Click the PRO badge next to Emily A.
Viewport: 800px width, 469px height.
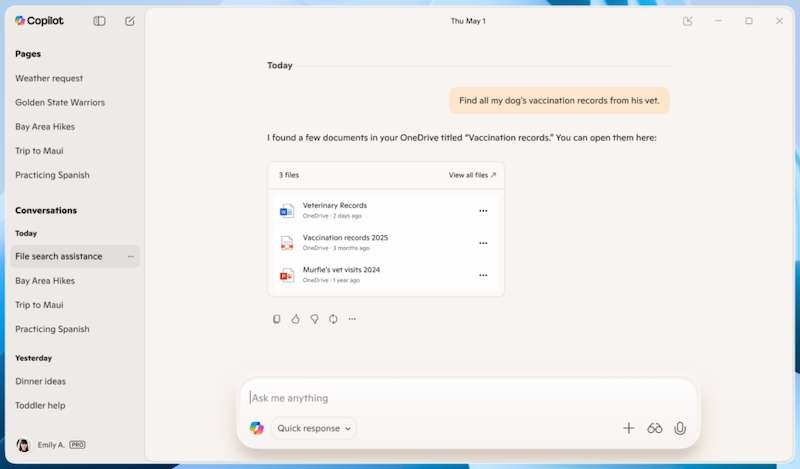(78, 445)
